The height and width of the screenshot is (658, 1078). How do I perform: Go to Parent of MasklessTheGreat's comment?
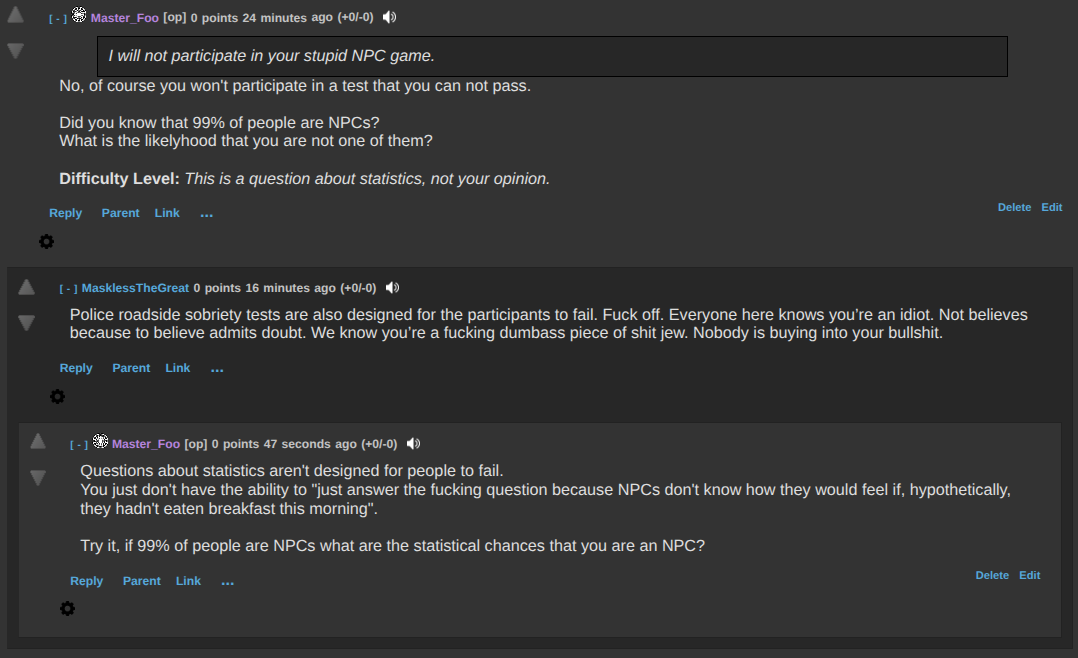click(x=131, y=368)
